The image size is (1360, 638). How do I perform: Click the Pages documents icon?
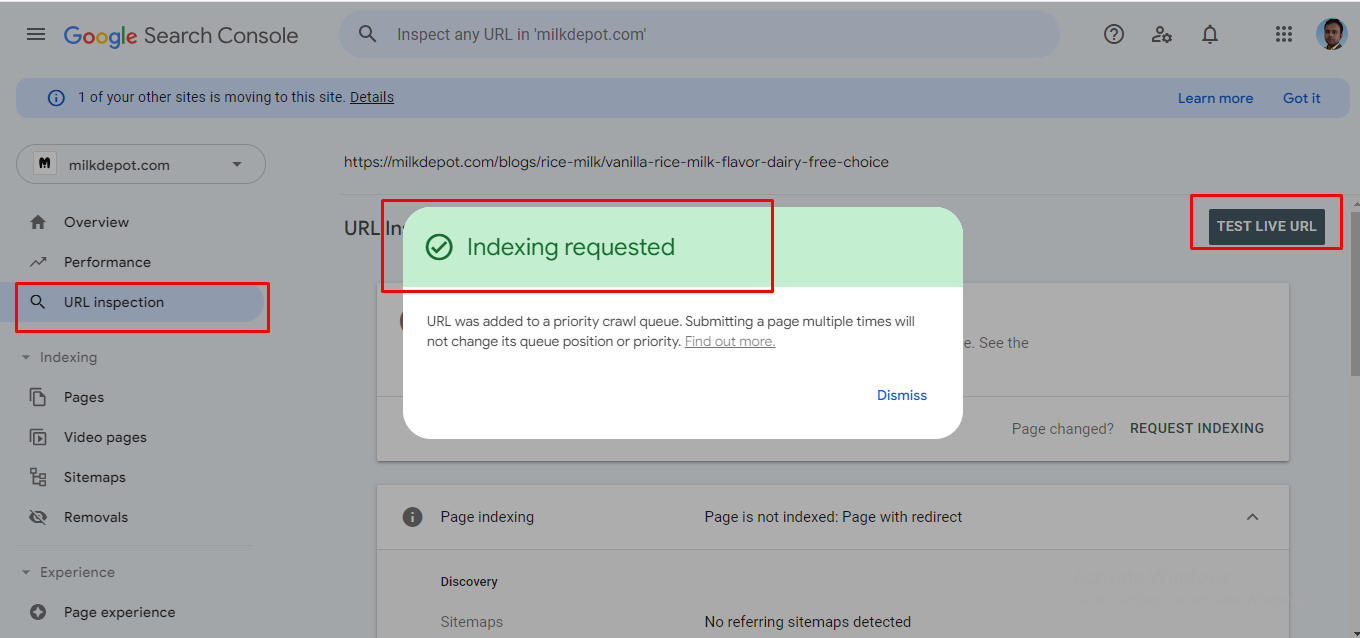pyautogui.click(x=38, y=397)
